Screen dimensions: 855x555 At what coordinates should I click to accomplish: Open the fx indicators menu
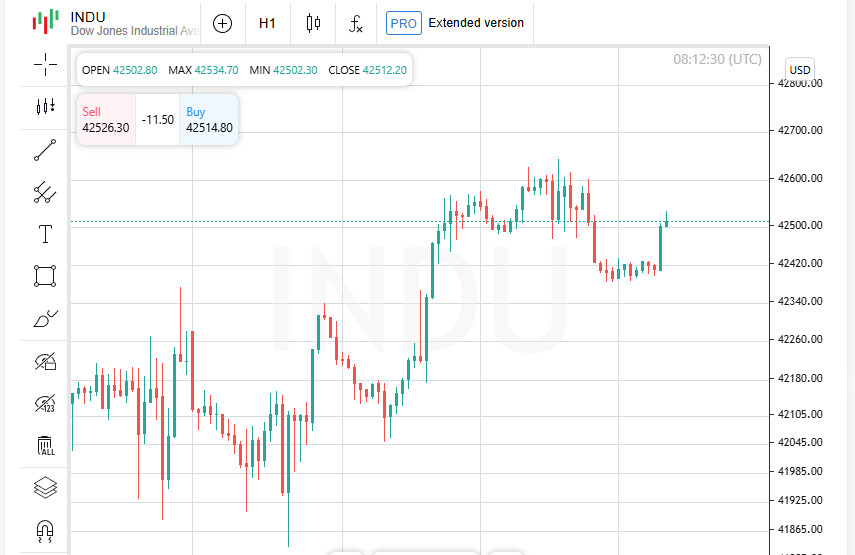356,23
